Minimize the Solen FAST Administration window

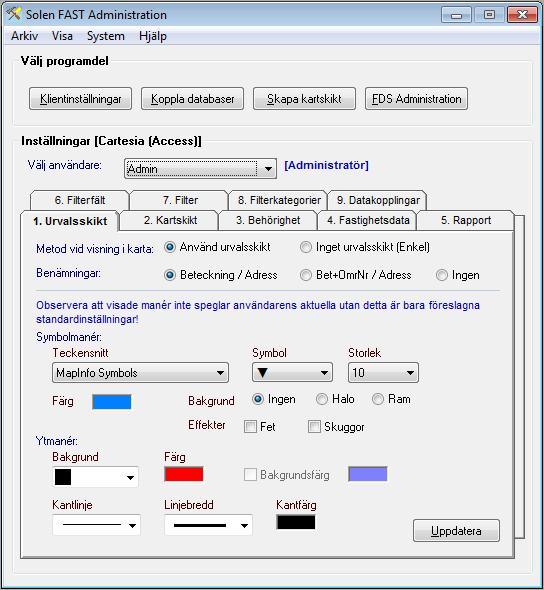pyautogui.click(x=456, y=15)
